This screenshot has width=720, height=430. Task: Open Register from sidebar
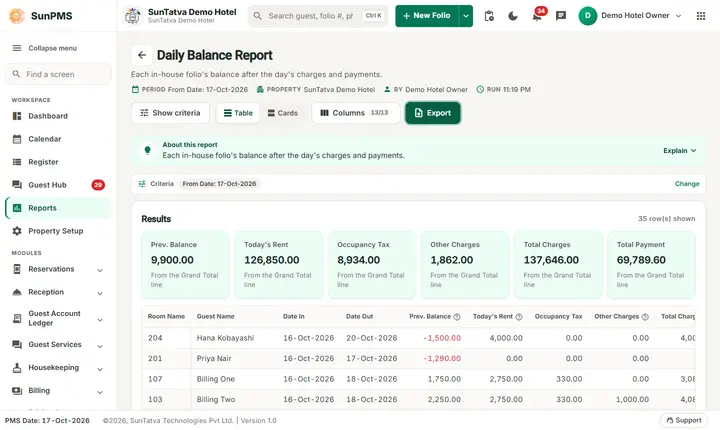pos(58,162)
